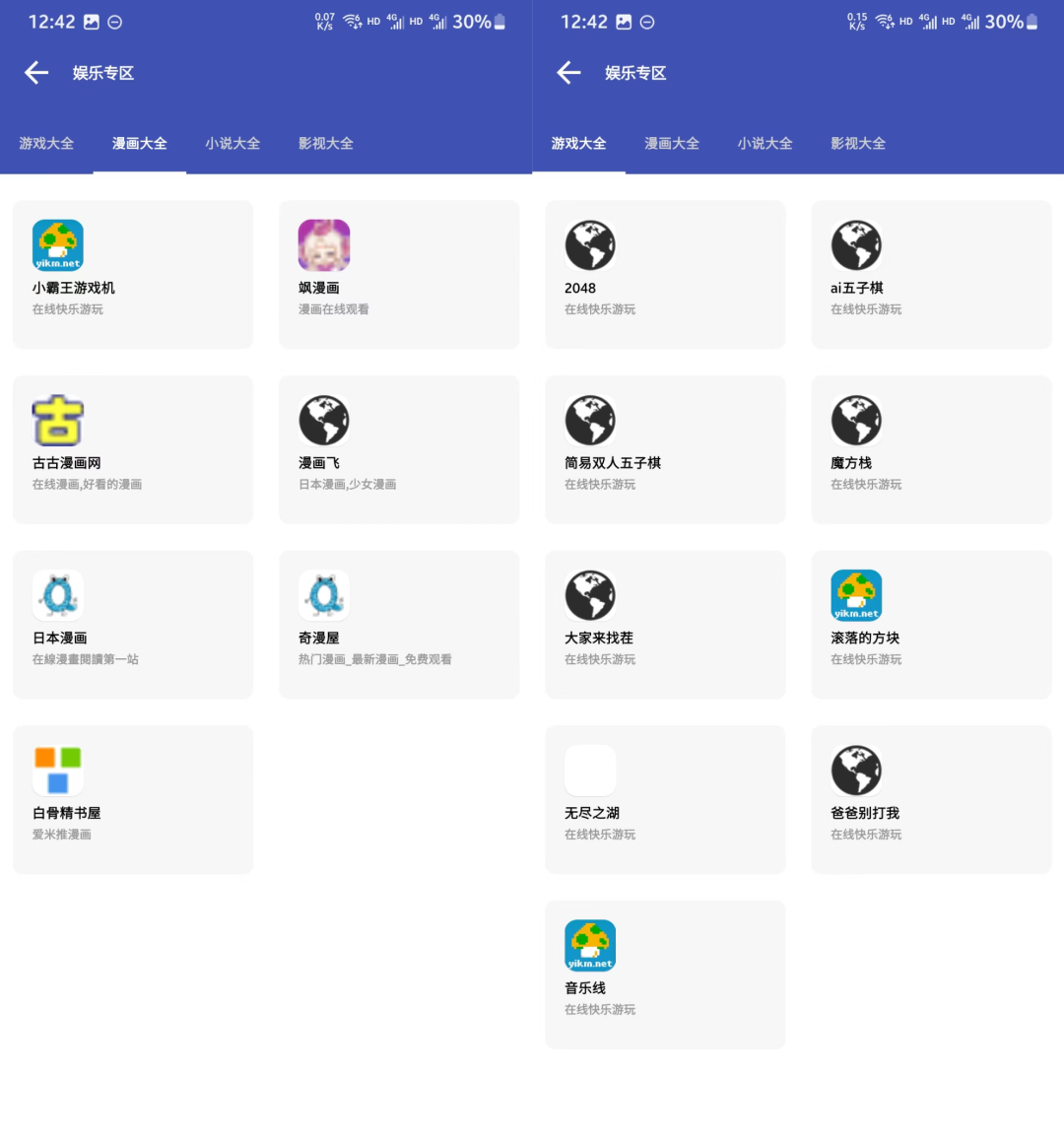Image resolution: width=1064 pixels, height=1142 pixels.
Task: Open the 无尽之湖 blank white icon
Action: pos(589,770)
